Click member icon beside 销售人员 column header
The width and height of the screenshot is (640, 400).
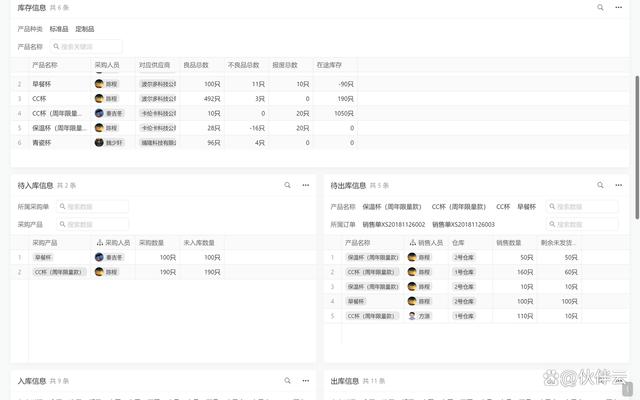tap(413, 243)
